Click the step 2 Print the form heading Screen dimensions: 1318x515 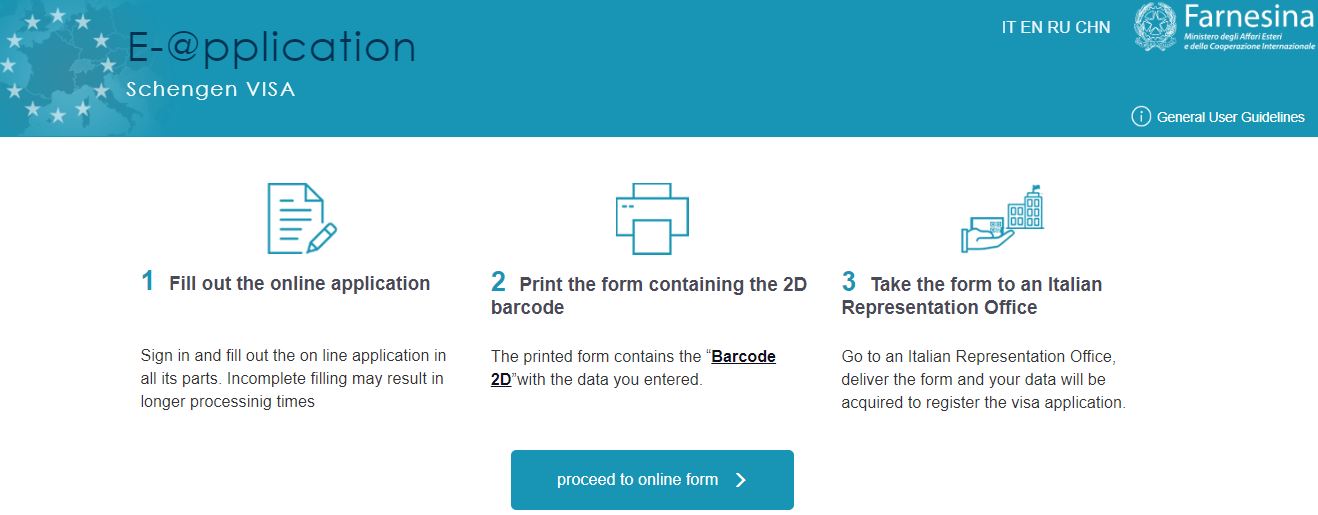pos(649,294)
